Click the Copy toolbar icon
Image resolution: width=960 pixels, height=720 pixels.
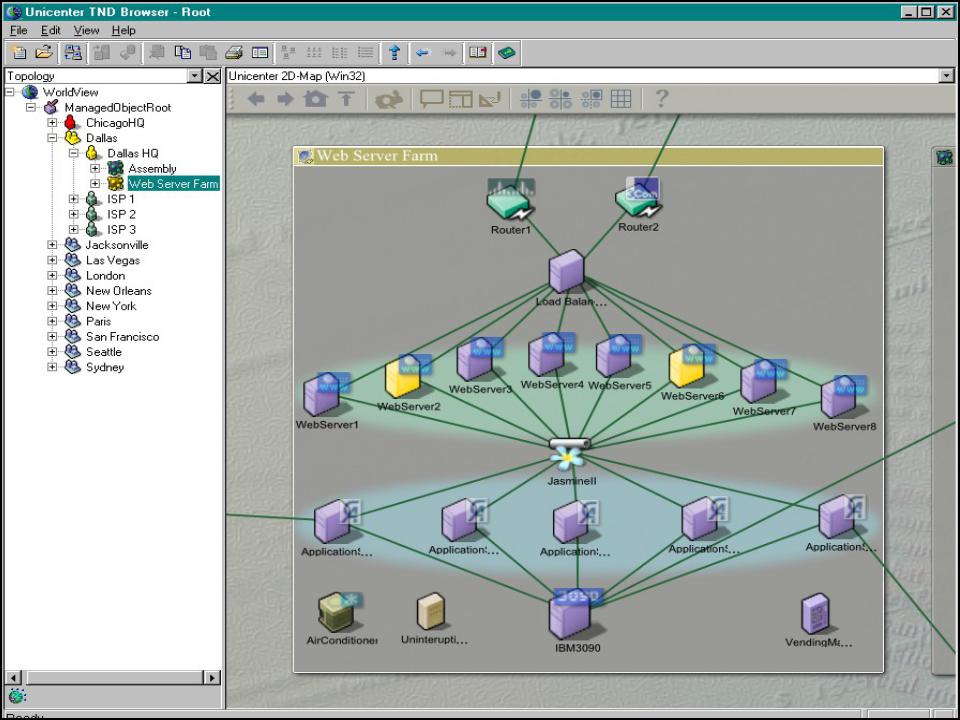182,53
